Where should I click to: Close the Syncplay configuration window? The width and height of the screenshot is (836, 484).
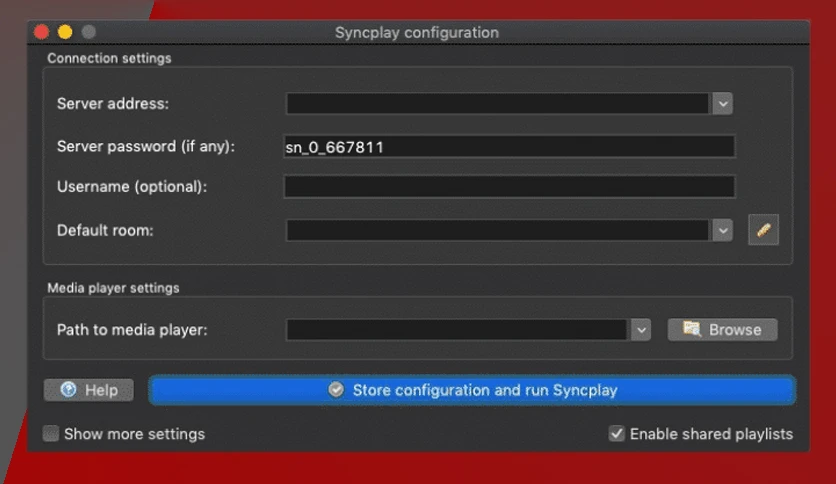pos(42,32)
